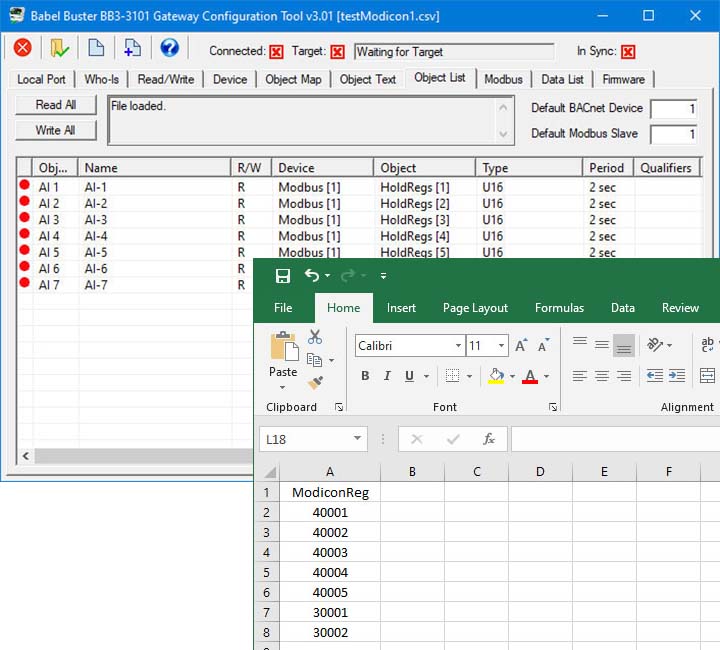720x650 pixels.
Task: Select Excel row 7 header
Action: [266, 612]
